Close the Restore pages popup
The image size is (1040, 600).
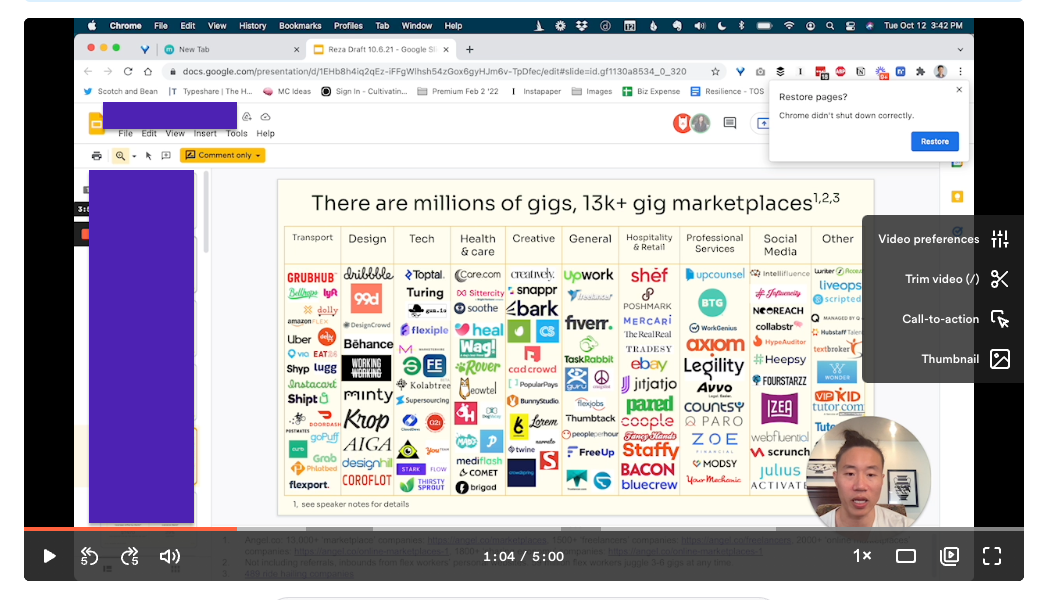(958, 90)
